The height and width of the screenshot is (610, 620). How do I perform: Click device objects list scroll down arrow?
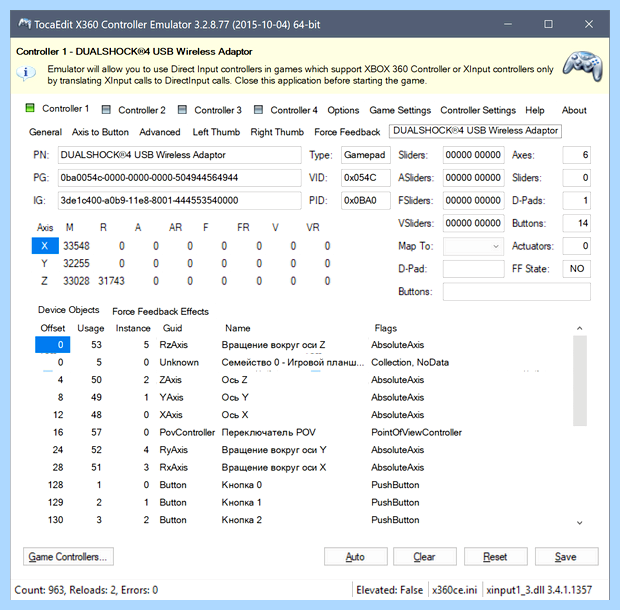coord(580,523)
